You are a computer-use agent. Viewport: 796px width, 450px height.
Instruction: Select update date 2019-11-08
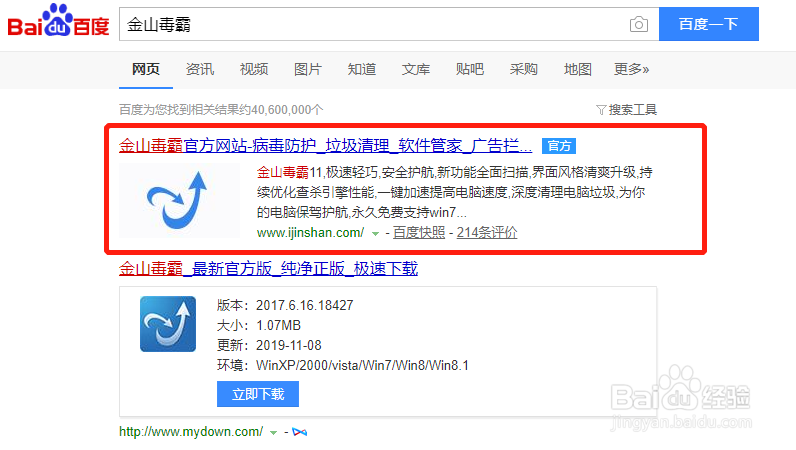coord(289,345)
